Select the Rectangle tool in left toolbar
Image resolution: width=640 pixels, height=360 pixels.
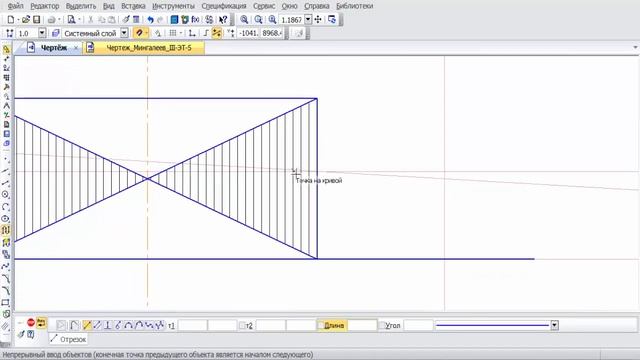[x=6, y=303]
